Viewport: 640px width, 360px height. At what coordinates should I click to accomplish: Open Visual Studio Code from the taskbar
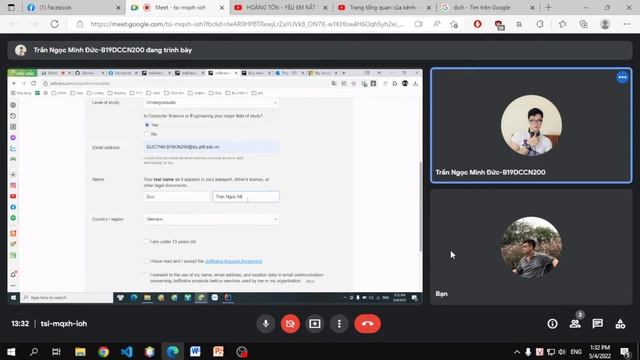point(127,351)
